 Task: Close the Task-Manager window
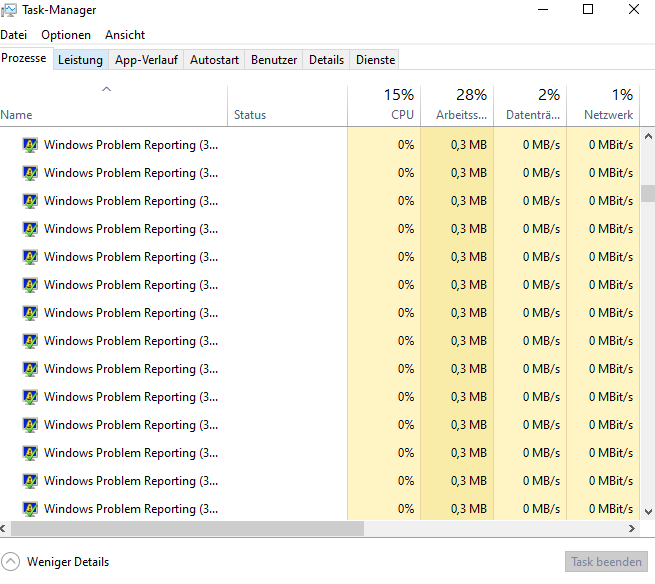coord(634,10)
